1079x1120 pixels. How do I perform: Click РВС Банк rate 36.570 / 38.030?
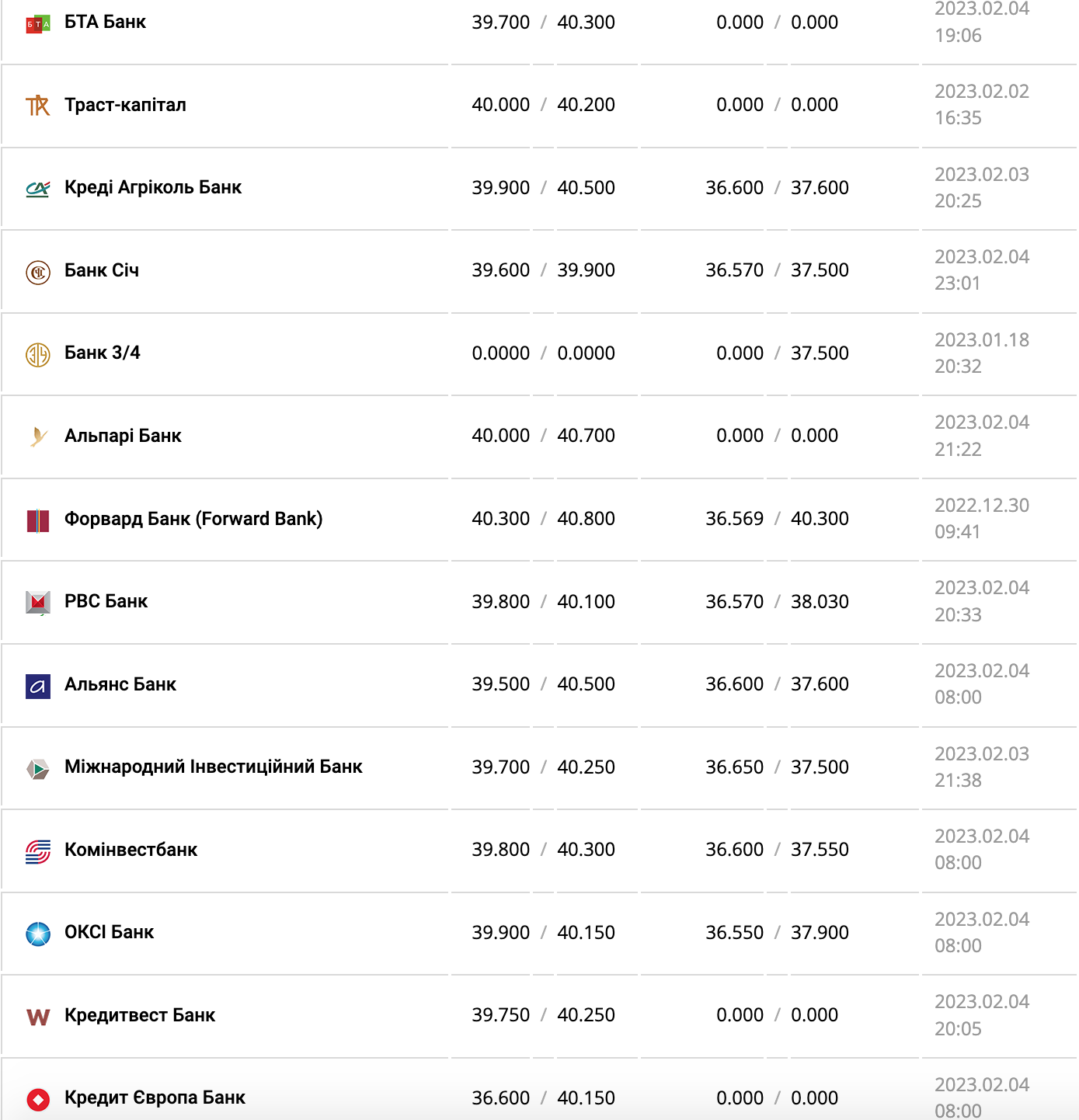coord(776,601)
